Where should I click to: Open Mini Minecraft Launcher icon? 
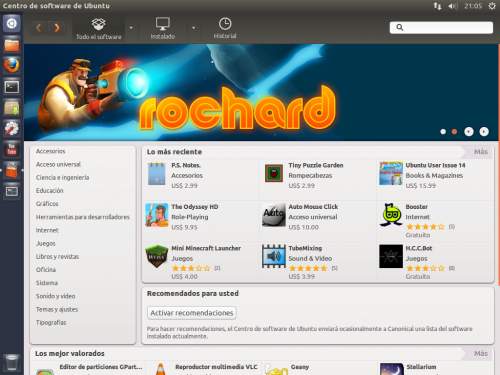pyautogui.click(x=156, y=256)
